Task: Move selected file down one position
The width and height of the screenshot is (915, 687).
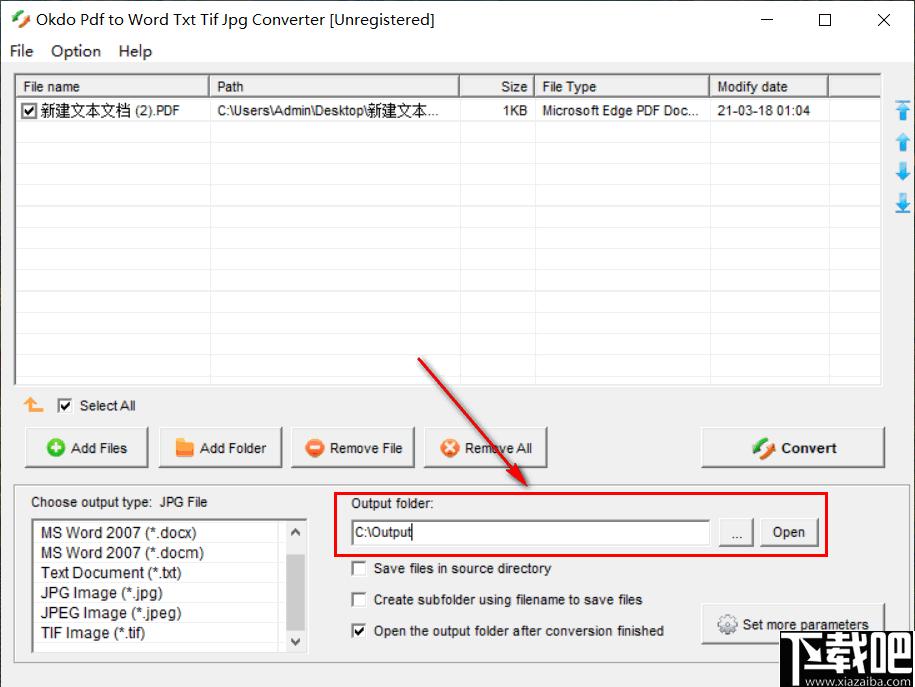Action: [x=902, y=172]
